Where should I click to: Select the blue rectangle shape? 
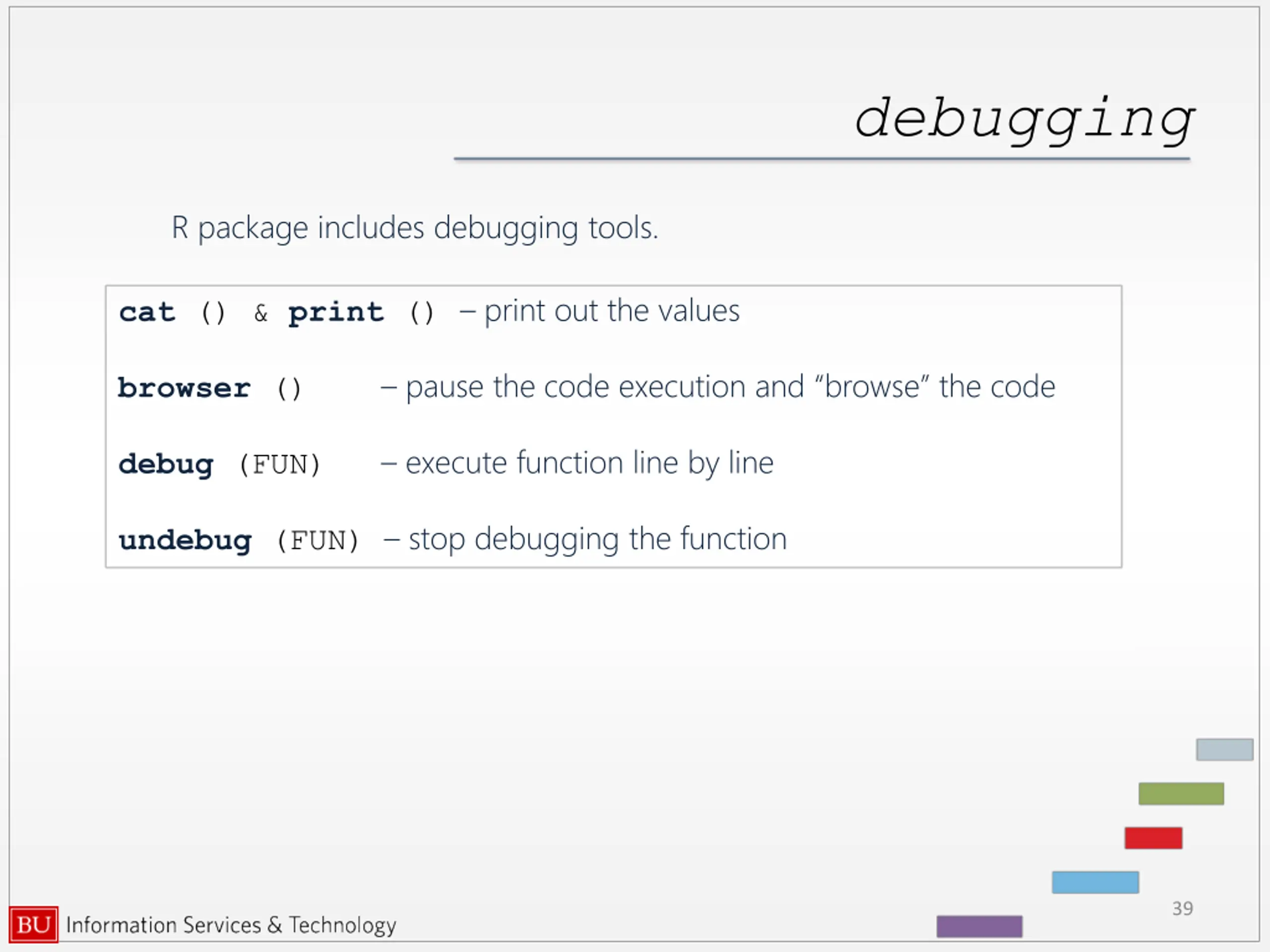tap(1095, 882)
